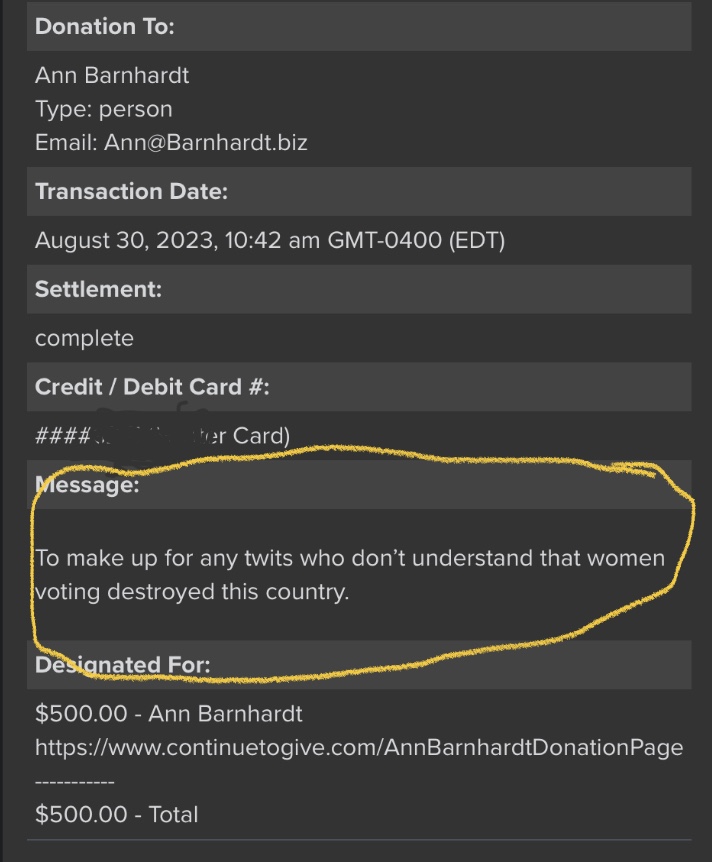Click the dashed separator line above Total
This screenshot has height=862, width=712.
coord(75,781)
